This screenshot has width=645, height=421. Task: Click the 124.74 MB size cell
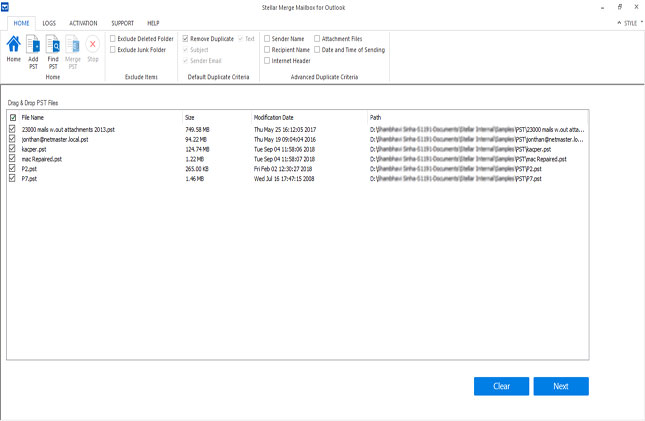tap(197, 149)
